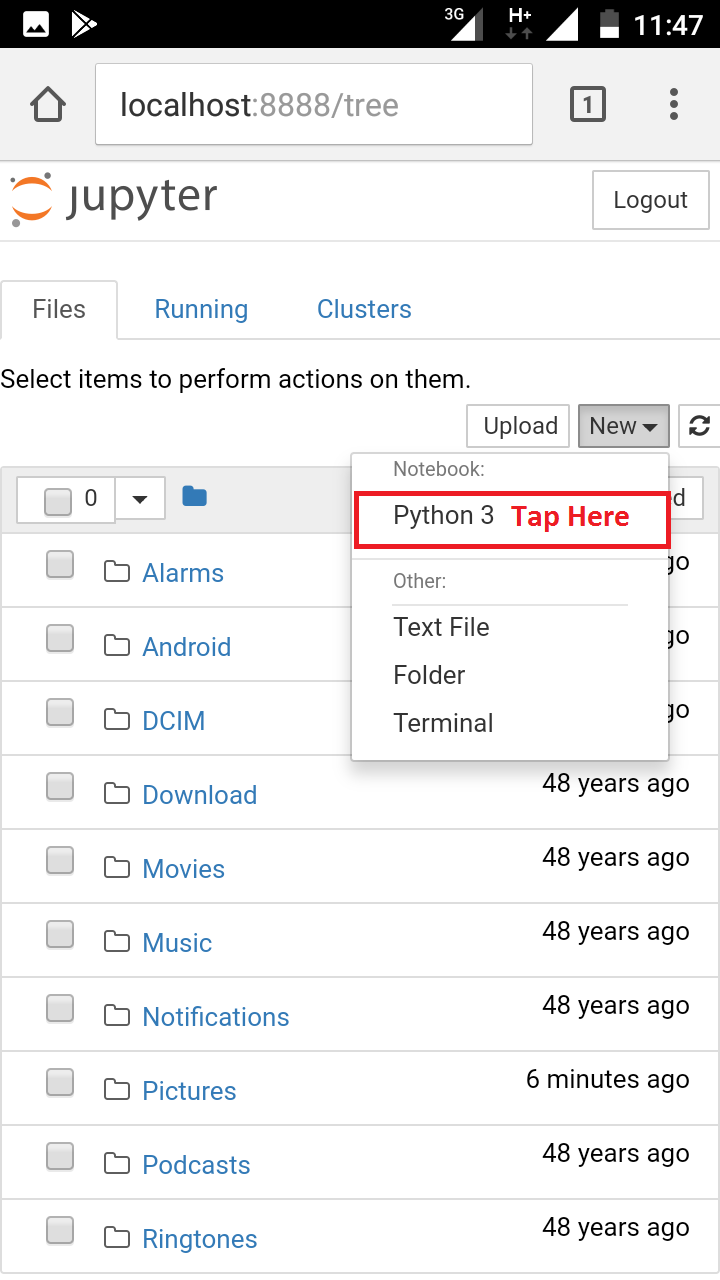
Task: Select the Download folder checkbox
Action: pyautogui.click(x=60, y=786)
